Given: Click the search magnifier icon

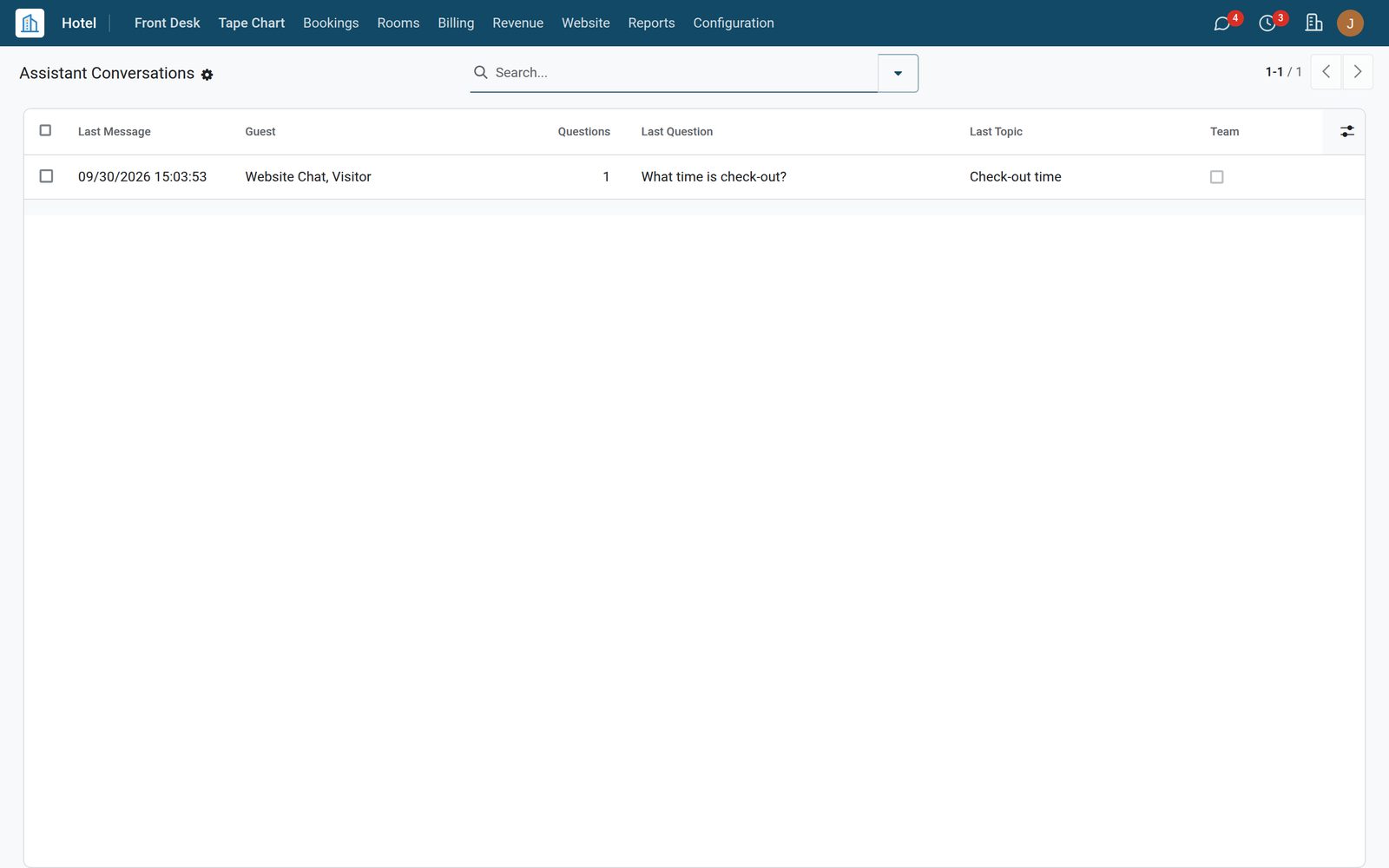Looking at the screenshot, I should [480, 72].
